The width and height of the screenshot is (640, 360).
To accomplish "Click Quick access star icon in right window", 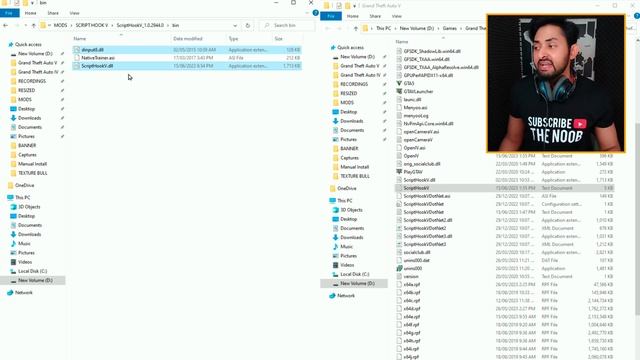I will click(333, 47).
